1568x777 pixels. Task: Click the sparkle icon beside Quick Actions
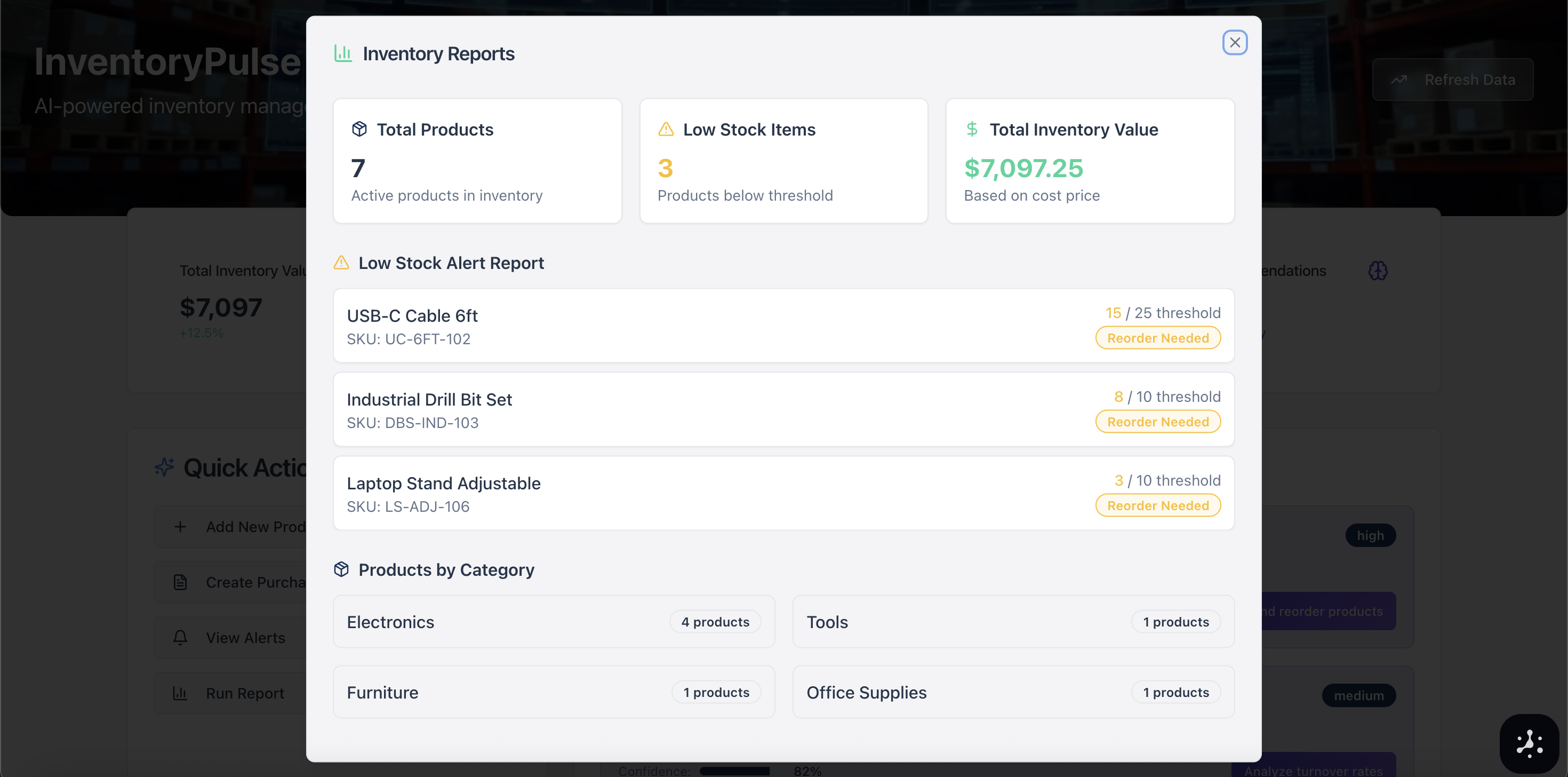coord(164,467)
